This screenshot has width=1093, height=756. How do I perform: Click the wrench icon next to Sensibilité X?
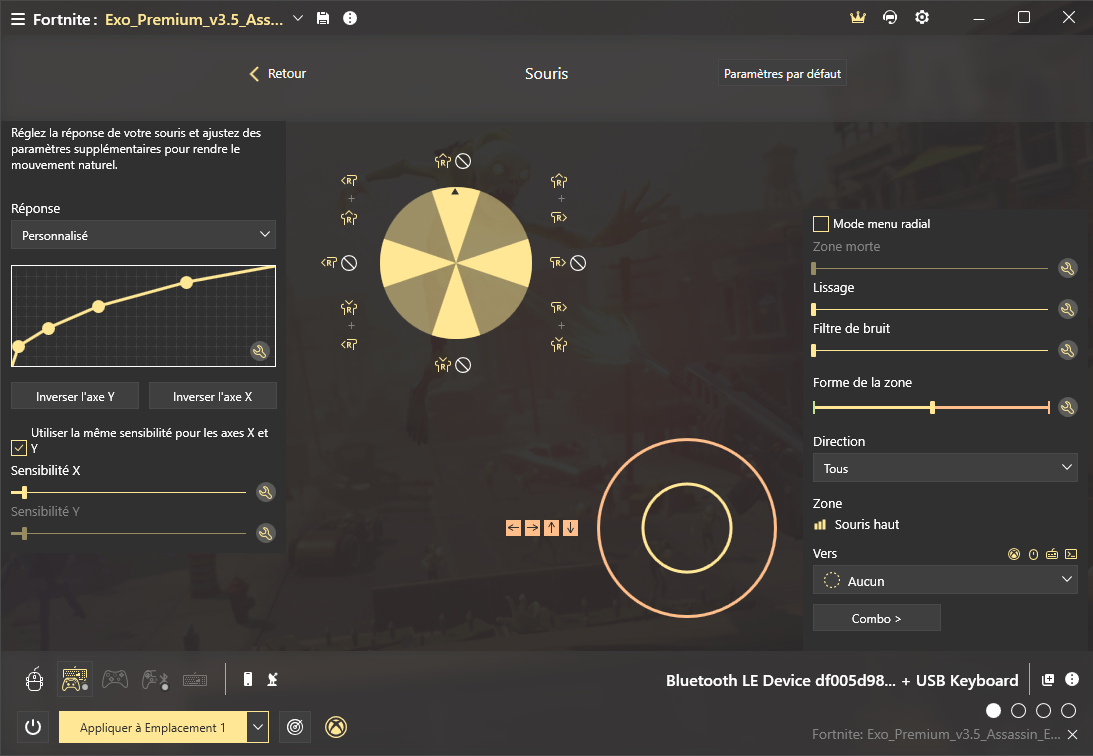point(266,492)
